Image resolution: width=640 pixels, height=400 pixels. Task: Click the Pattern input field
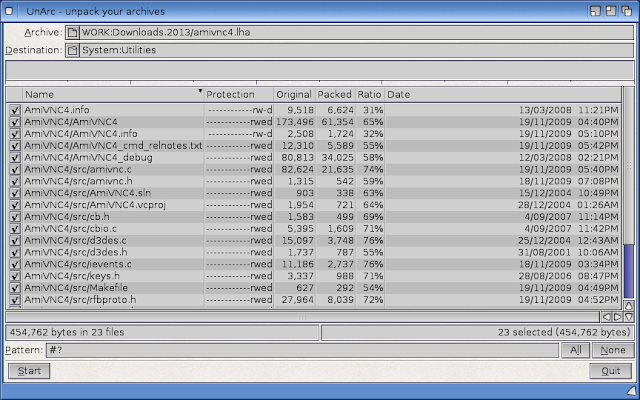302,350
